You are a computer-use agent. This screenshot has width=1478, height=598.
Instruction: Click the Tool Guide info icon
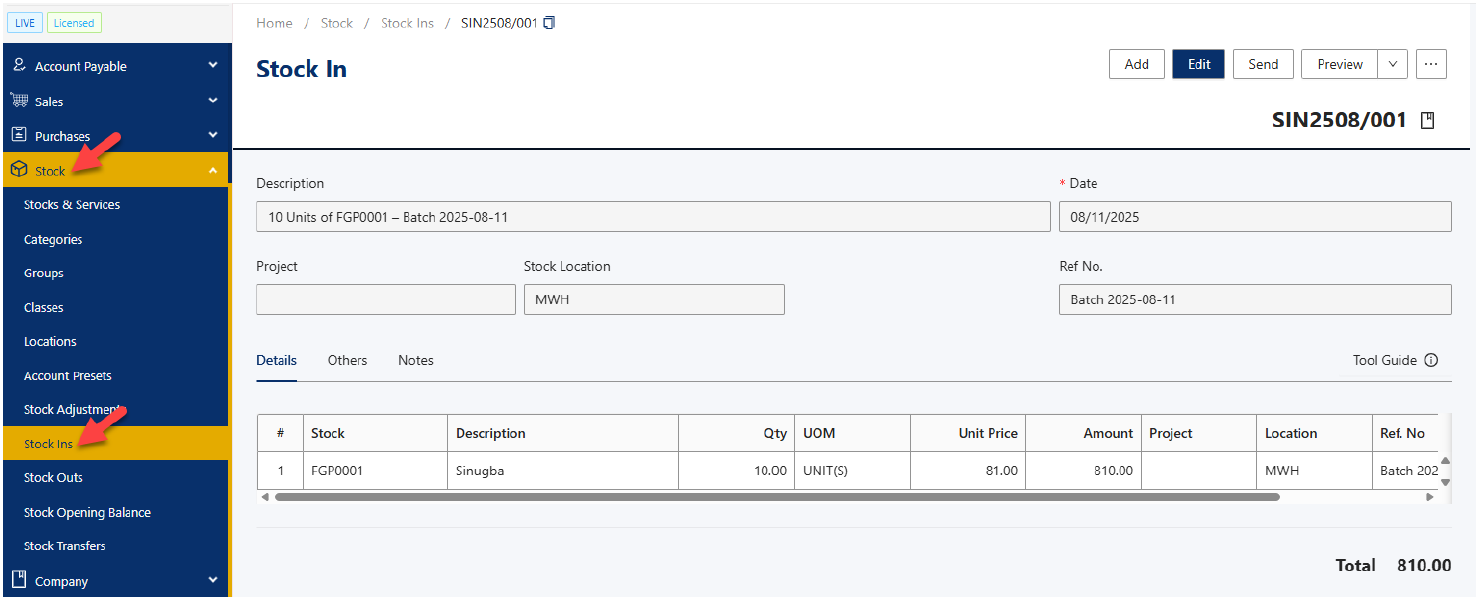point(1431,360)
